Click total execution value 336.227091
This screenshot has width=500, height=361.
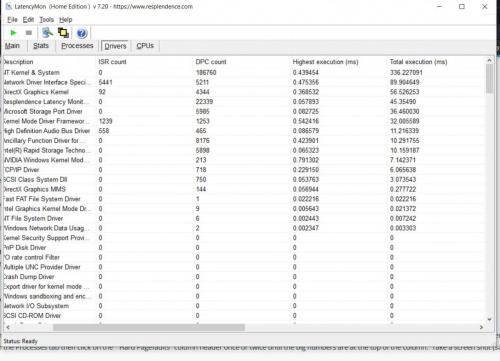pyautogui.click(x=406, y=72)
